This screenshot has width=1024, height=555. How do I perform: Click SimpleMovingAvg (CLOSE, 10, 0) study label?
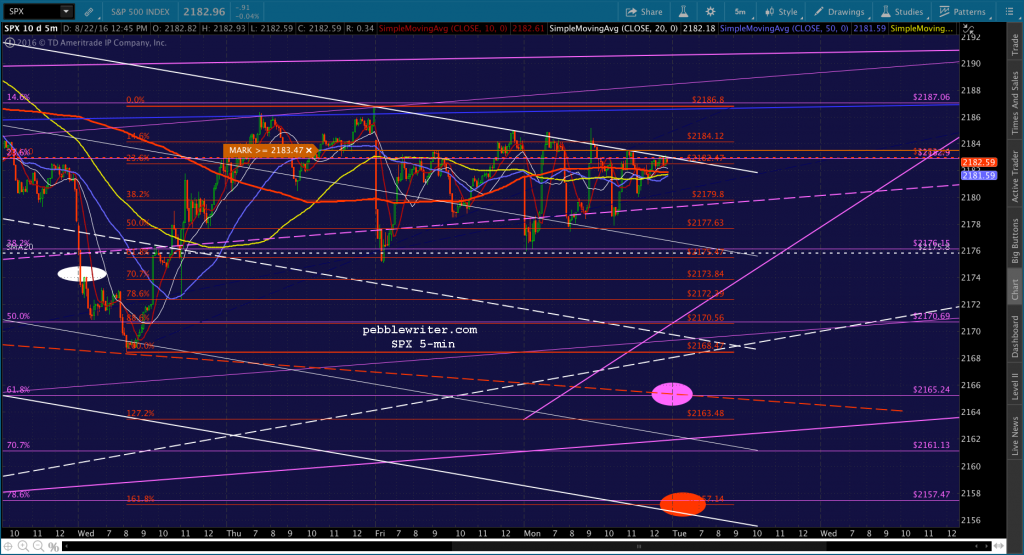click(443, 29)
